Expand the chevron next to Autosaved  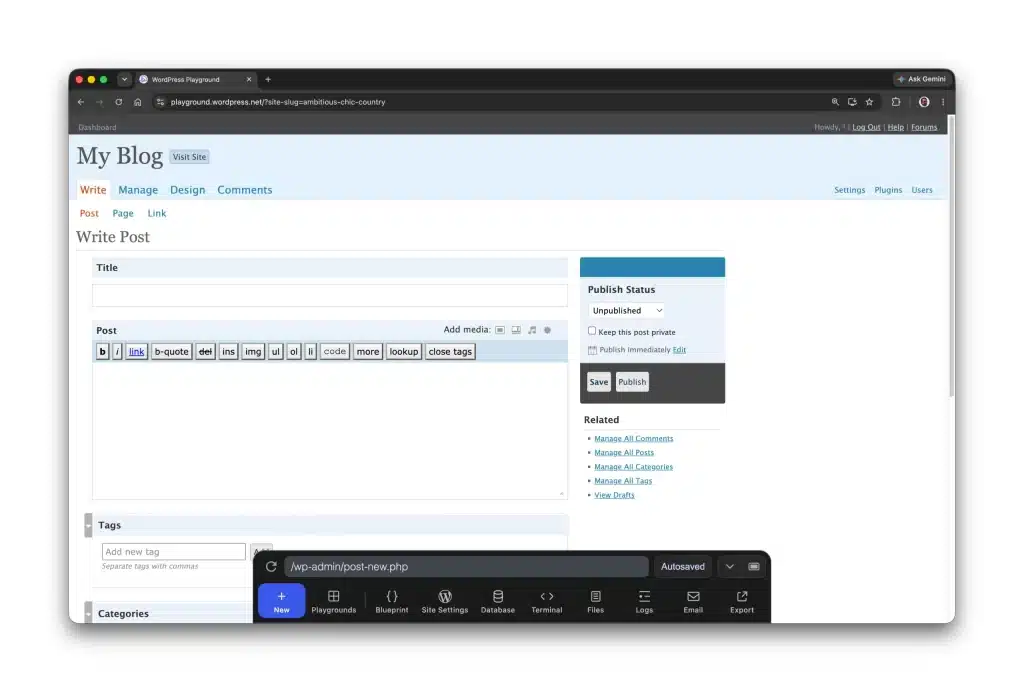[x=729, y=567]
